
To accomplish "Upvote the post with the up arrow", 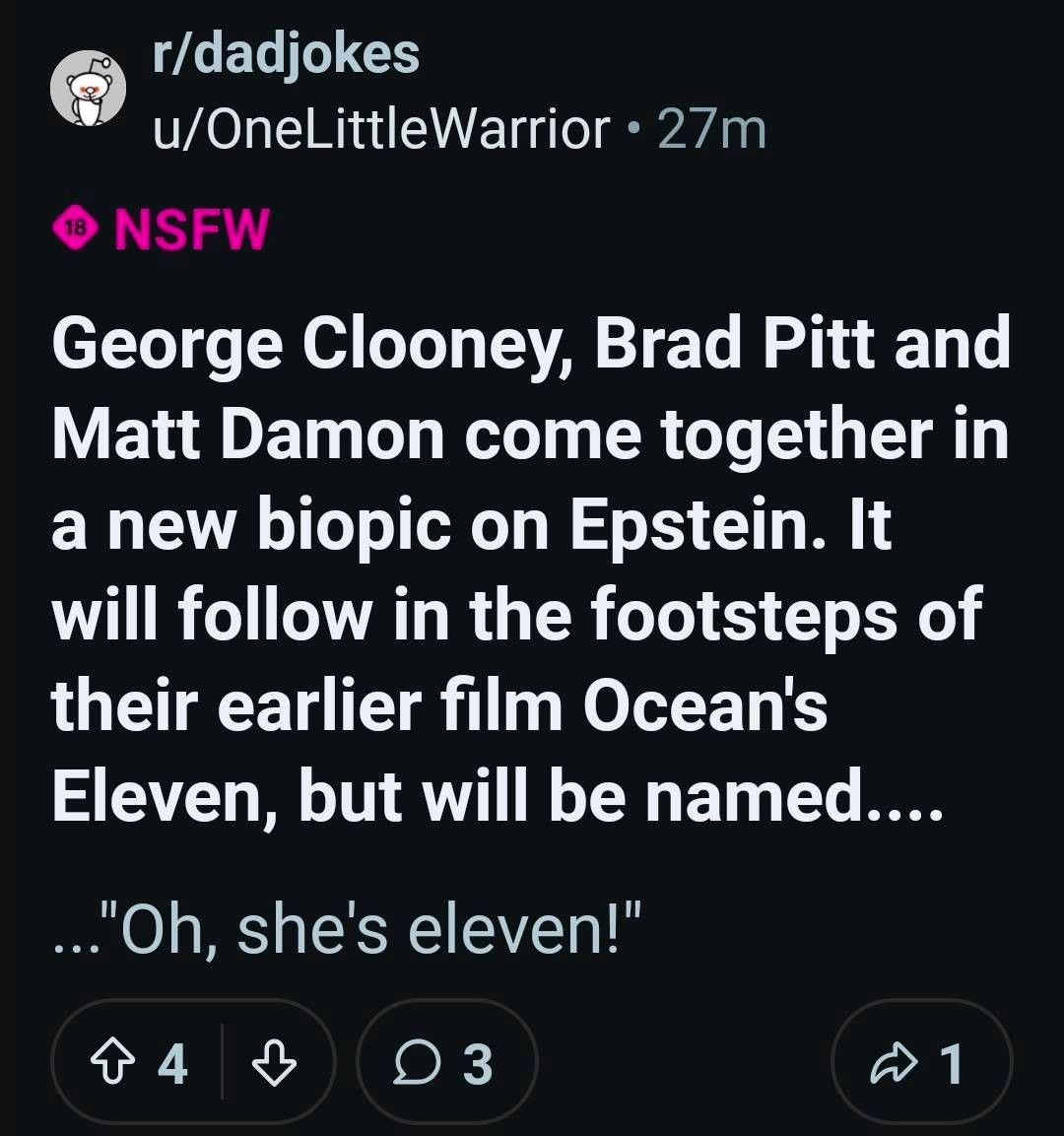I will (x=110, y=1062).
